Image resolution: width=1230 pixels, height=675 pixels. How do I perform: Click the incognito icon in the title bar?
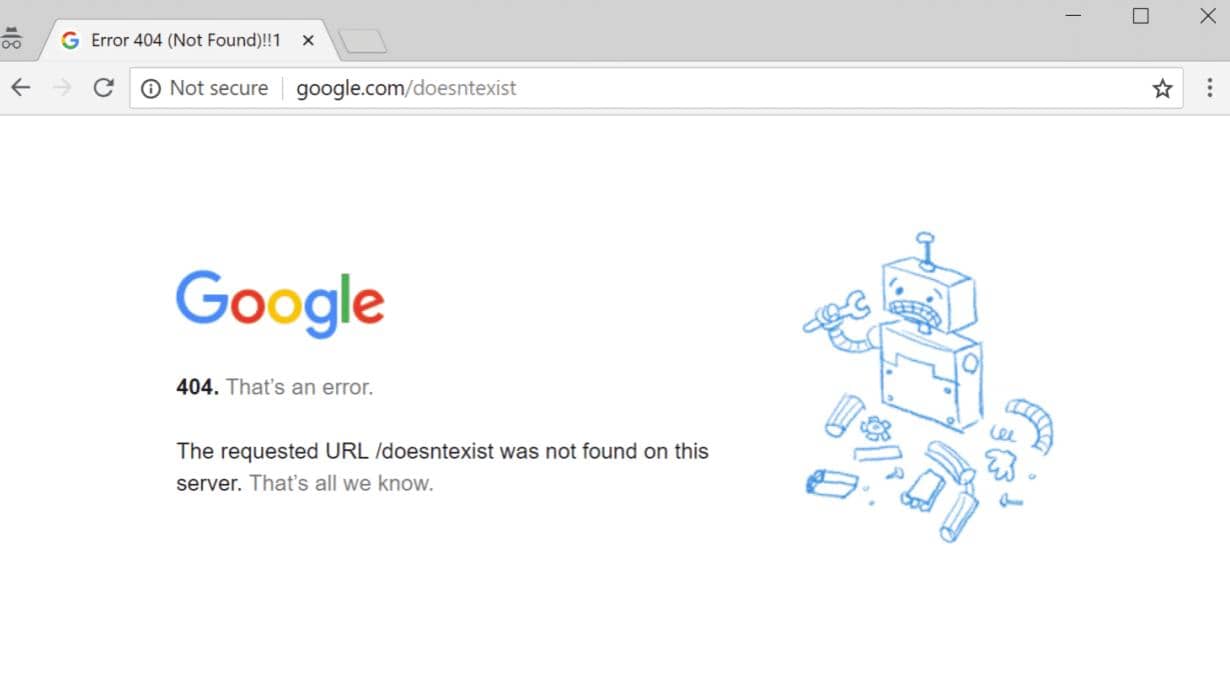pyautogui.click(x=11, y=39)
